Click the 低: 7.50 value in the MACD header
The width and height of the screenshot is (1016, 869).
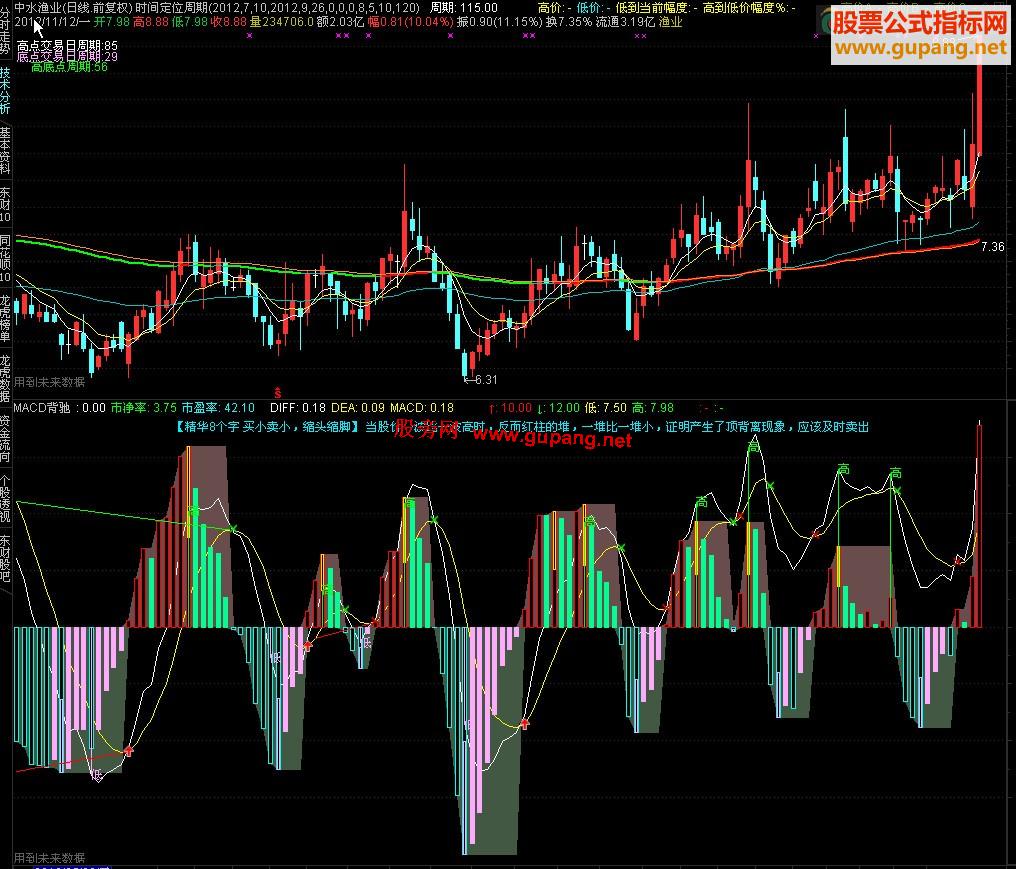[x=605, y=408]
